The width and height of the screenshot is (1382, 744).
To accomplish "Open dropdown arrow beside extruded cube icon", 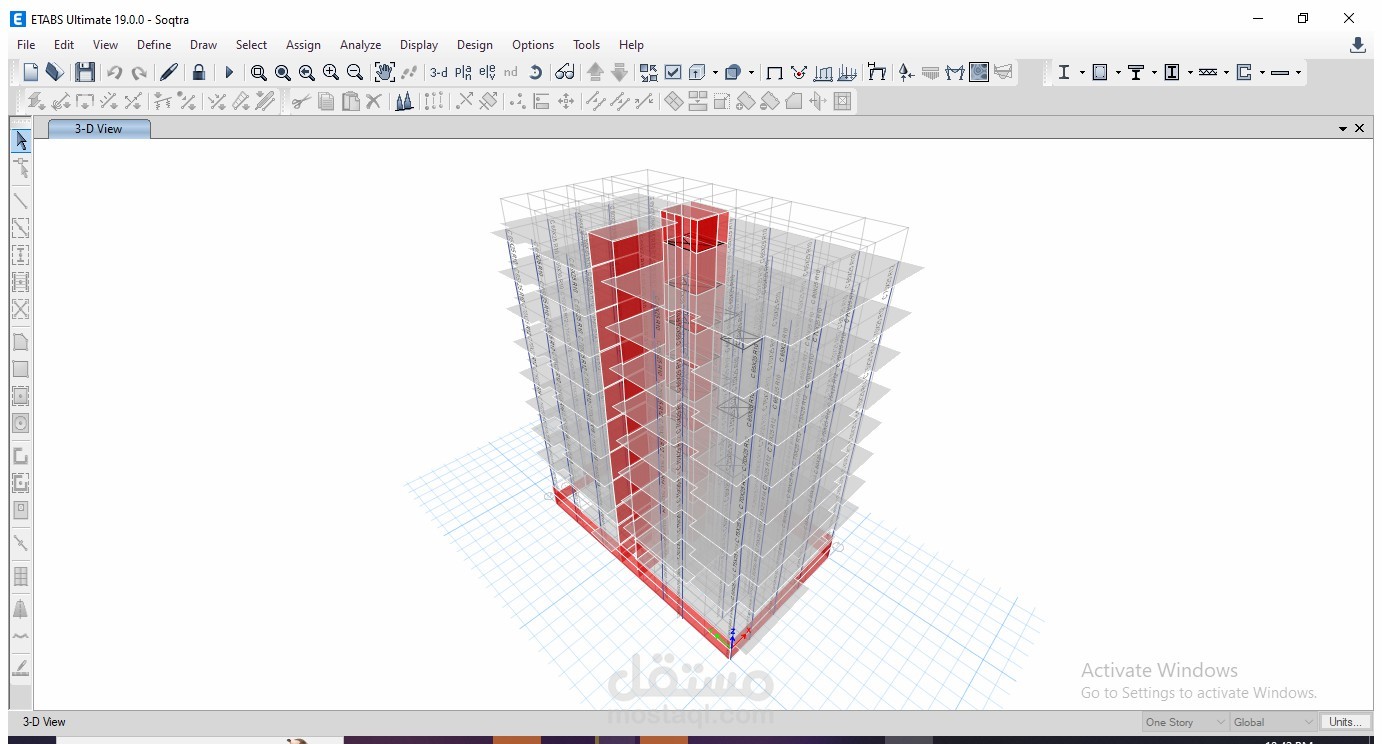I will tap(751, 72).
